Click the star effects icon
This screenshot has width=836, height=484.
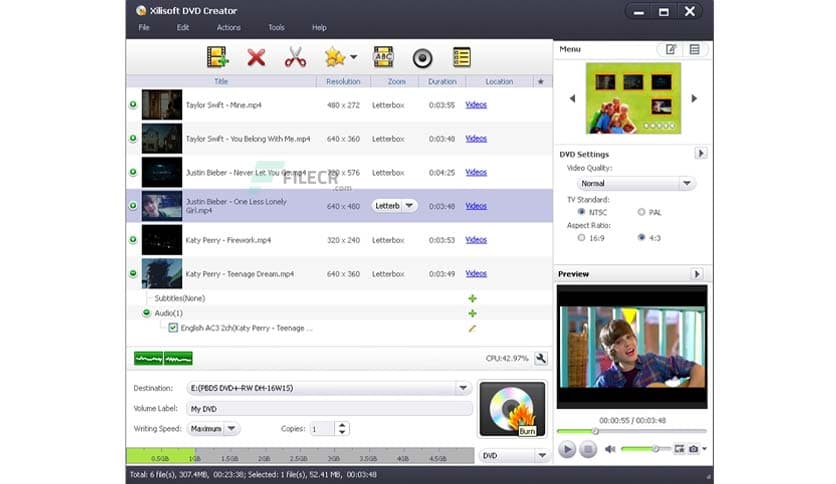335,57
